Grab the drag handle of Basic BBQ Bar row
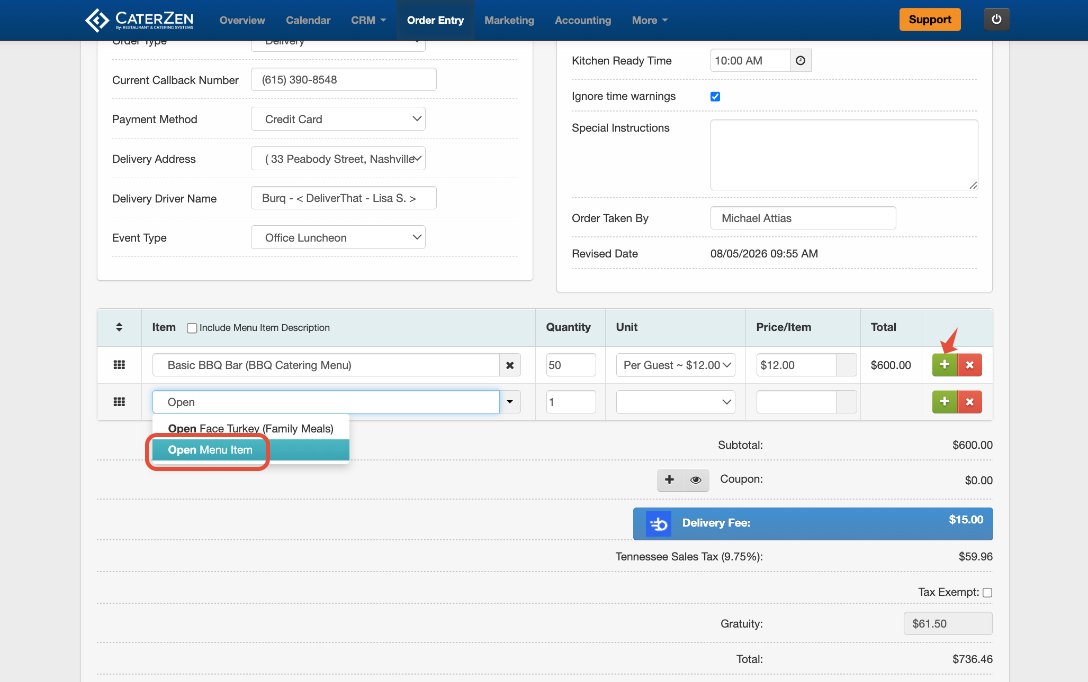 click(x=119, y=365)
